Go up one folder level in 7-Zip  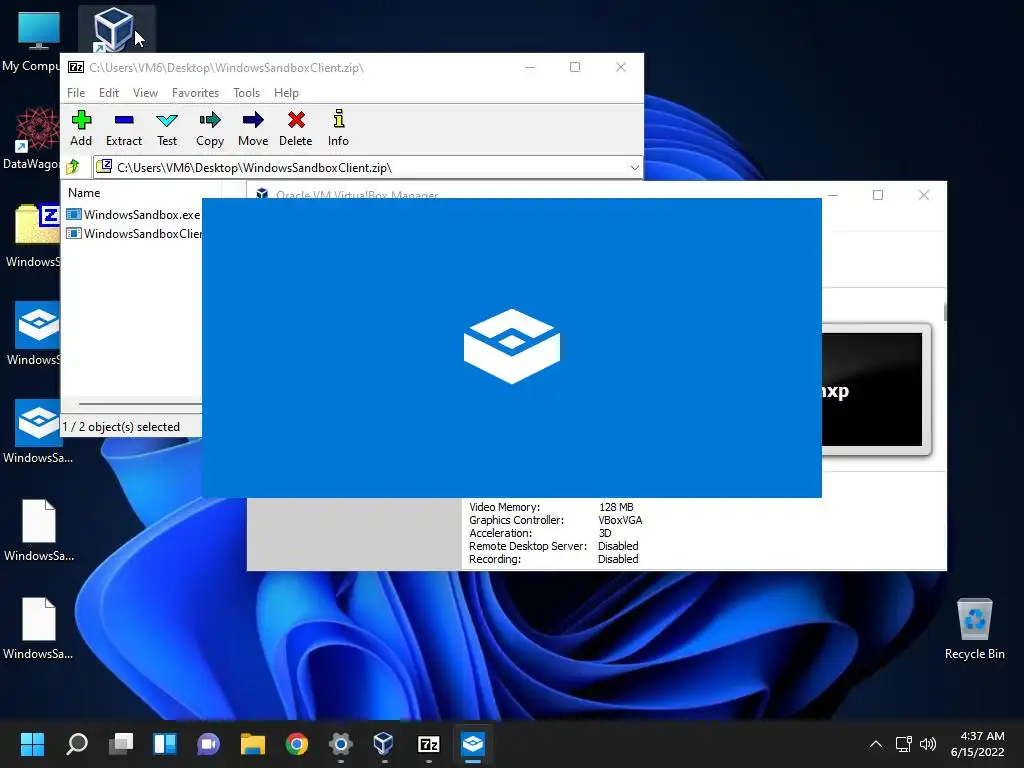point(73,167)
